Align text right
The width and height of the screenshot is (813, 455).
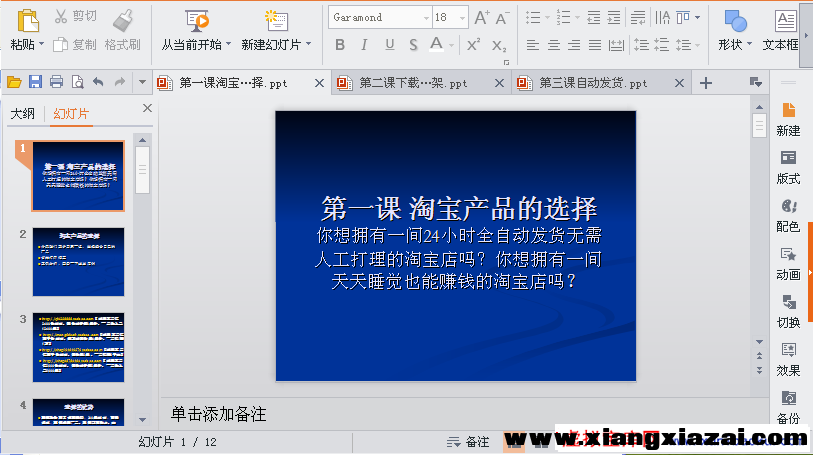(574, 46)
